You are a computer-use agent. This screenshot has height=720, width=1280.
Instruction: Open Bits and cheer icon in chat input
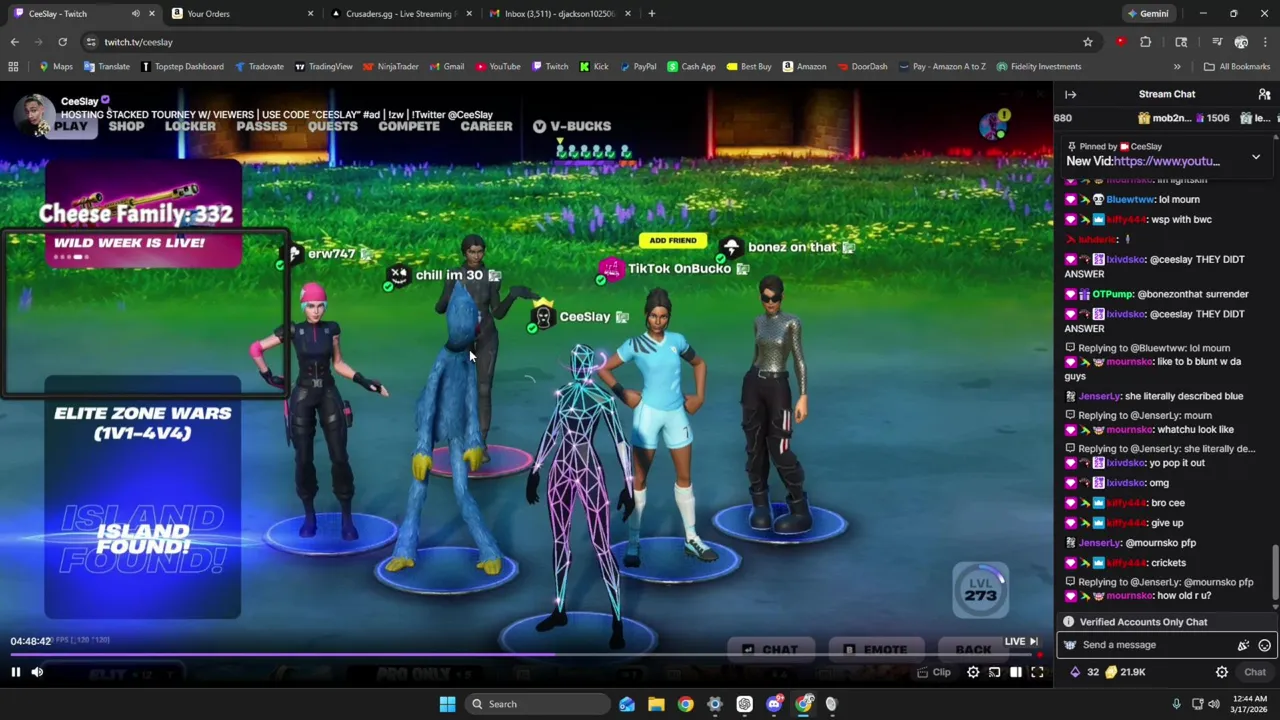point(1243,646)
